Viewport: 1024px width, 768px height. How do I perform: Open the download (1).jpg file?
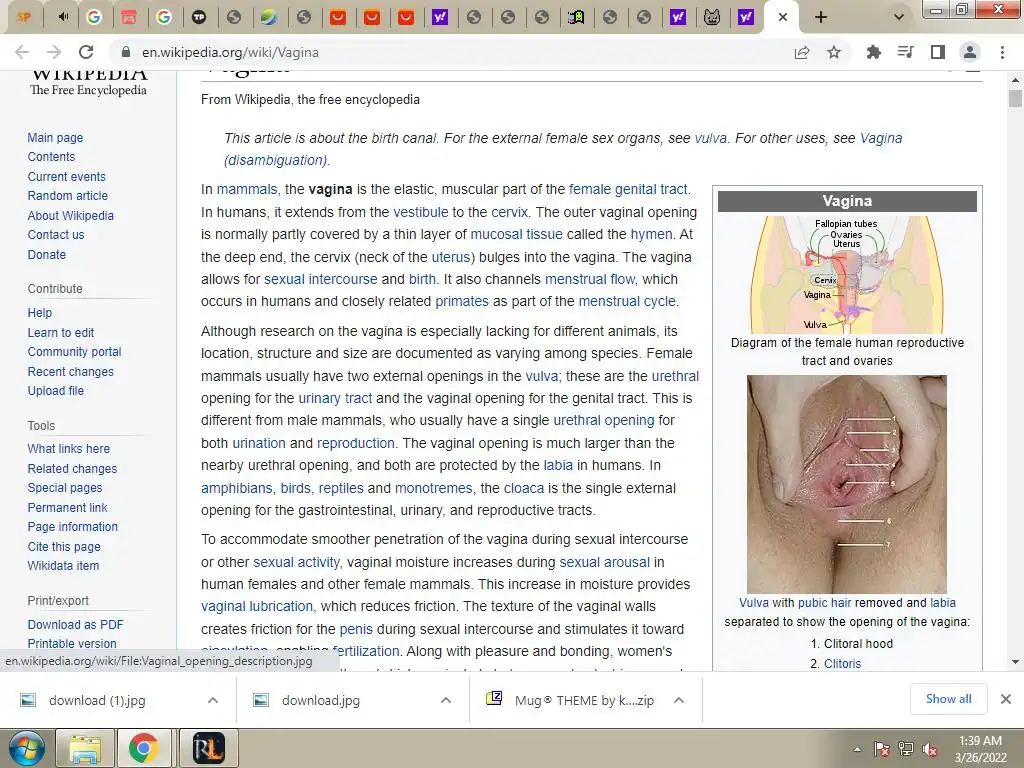pos(97,700)
